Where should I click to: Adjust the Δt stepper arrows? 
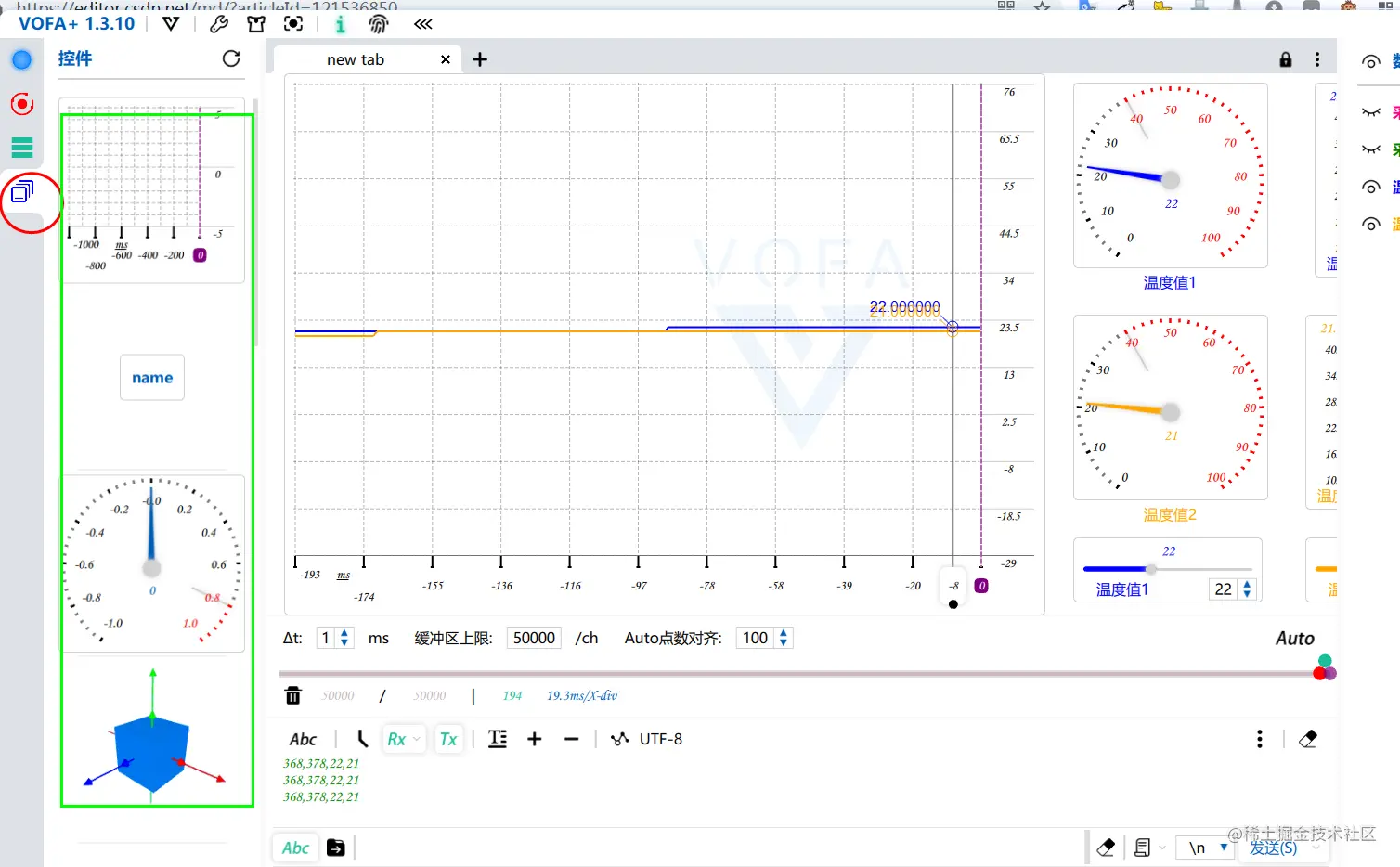tap(344, 638)
